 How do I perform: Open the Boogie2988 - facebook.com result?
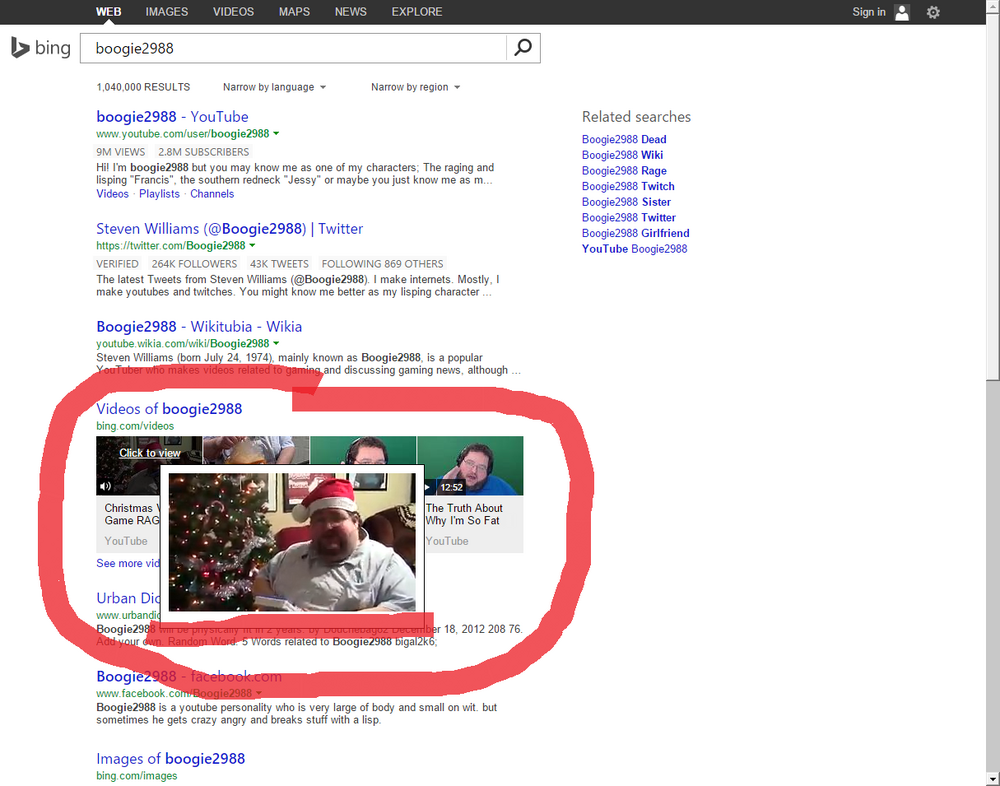tap(189, 676)
